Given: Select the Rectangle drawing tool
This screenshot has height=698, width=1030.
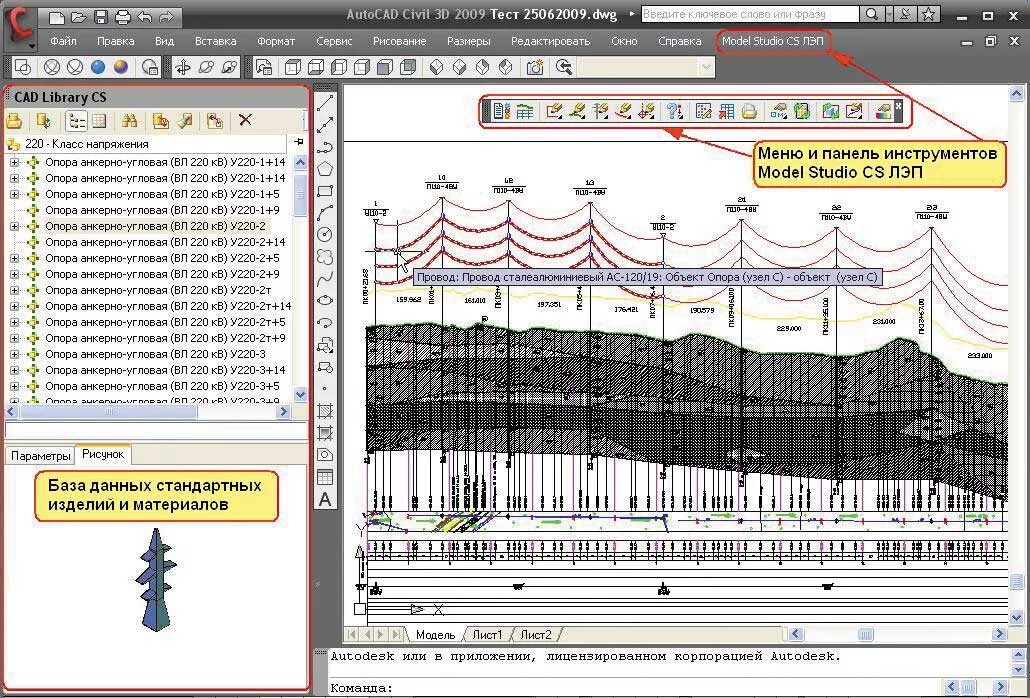Looking at the screenshot, I should (x=325, y=191).
